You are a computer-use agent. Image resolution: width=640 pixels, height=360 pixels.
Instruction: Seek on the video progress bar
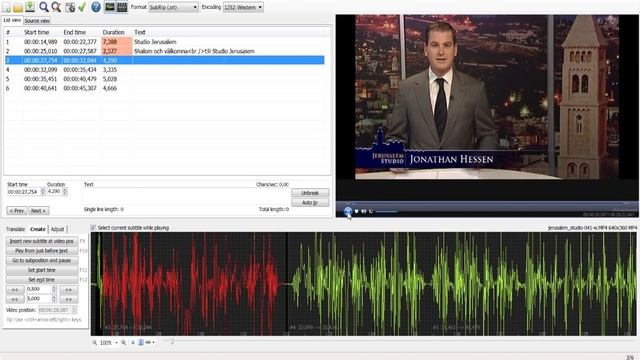(487, 203)
